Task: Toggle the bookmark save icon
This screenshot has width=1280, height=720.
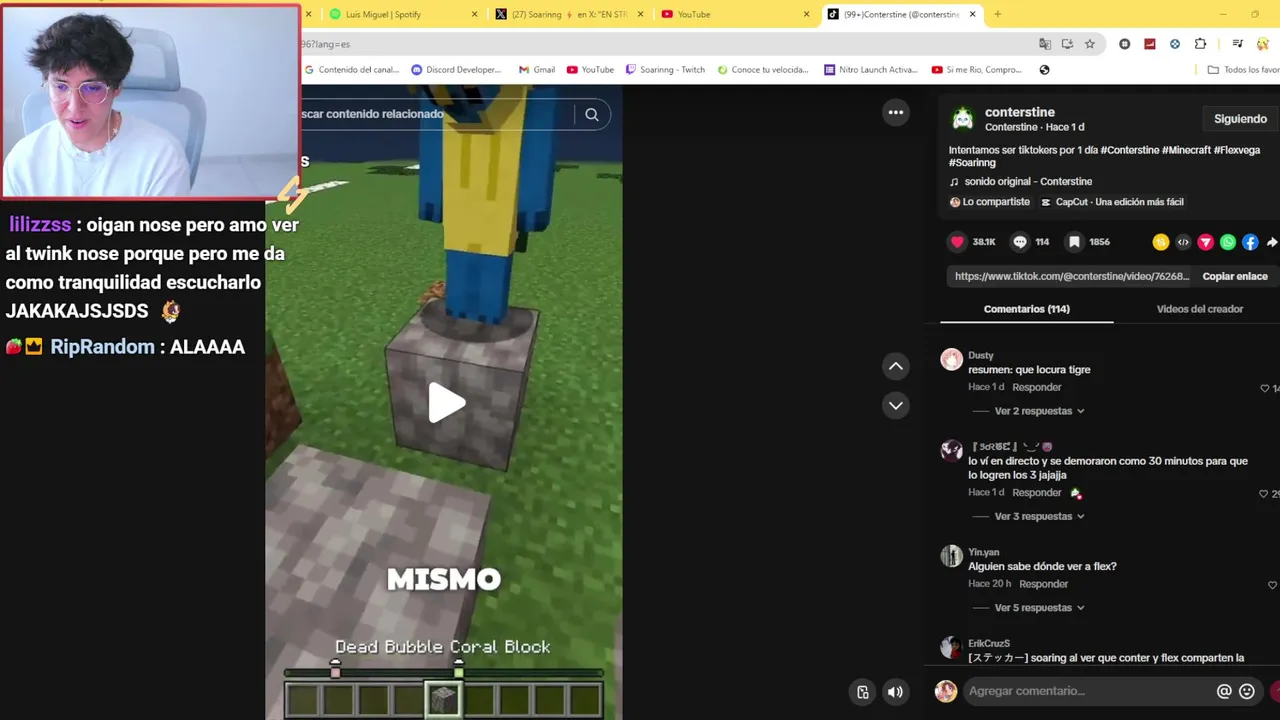Action: (x=1074, y=242)
